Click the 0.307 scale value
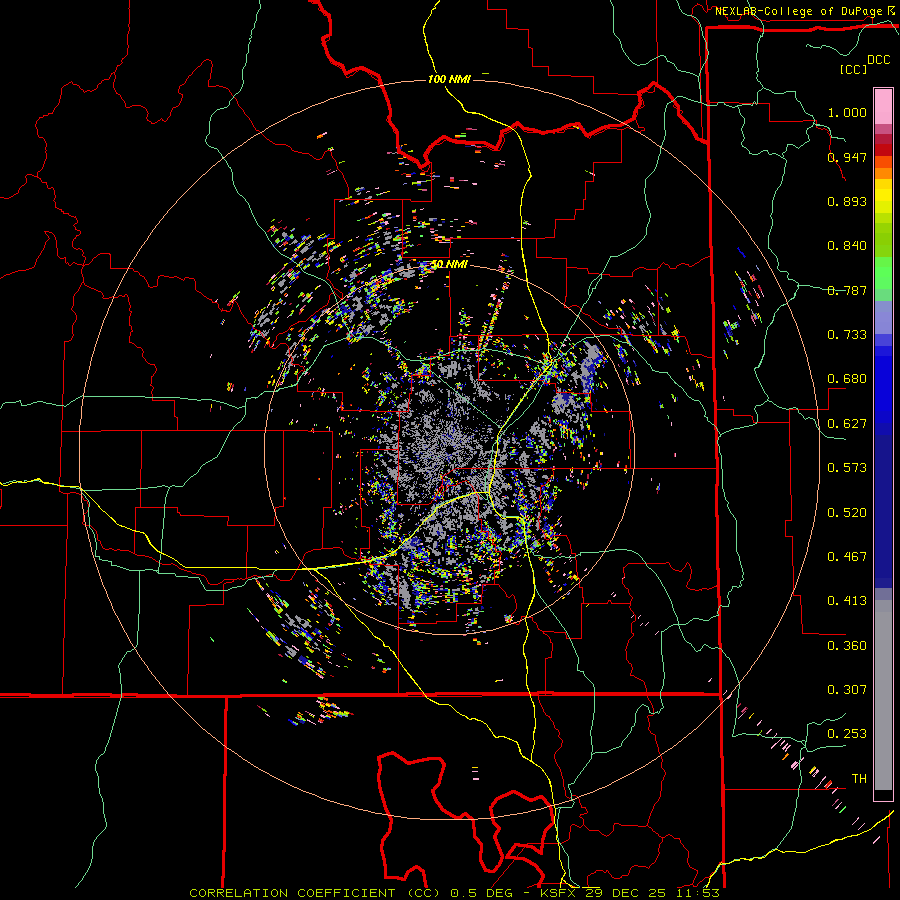This screenshot has width=900, height=900. tap(847, 690)
